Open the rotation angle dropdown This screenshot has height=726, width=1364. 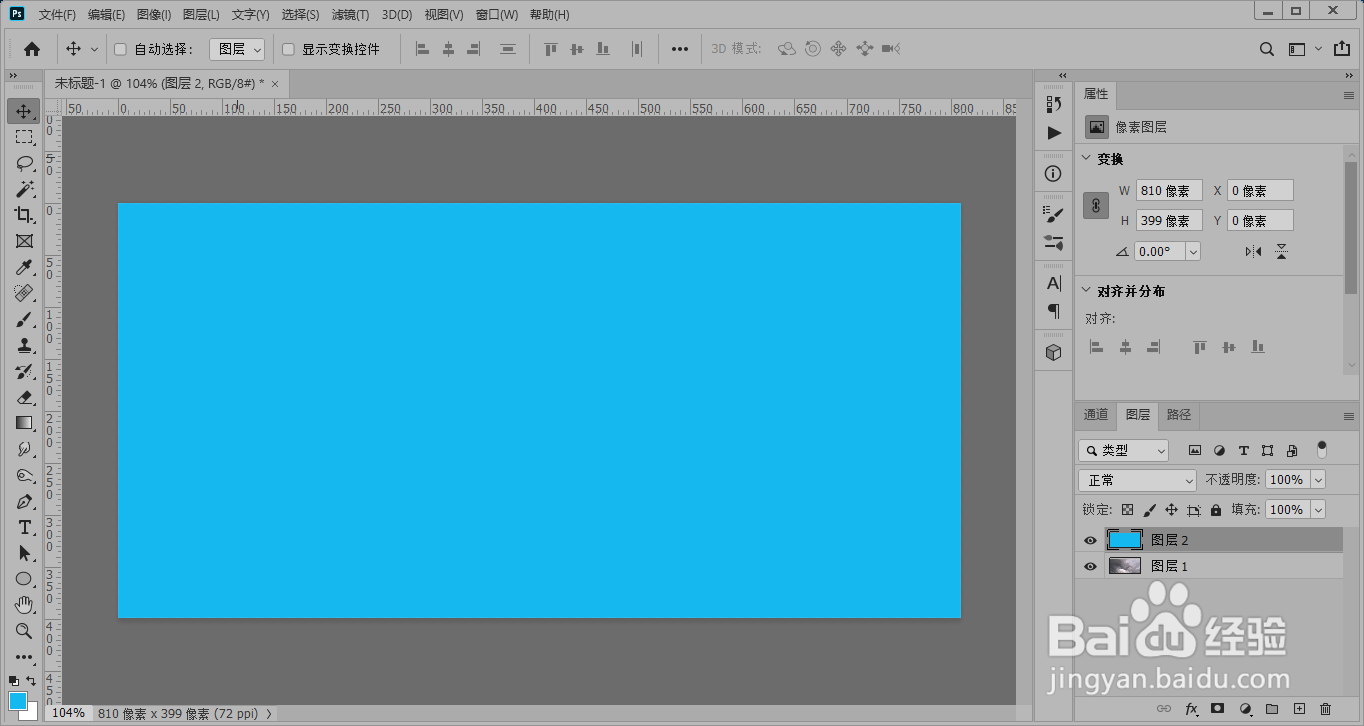[x=1193, y=252]
